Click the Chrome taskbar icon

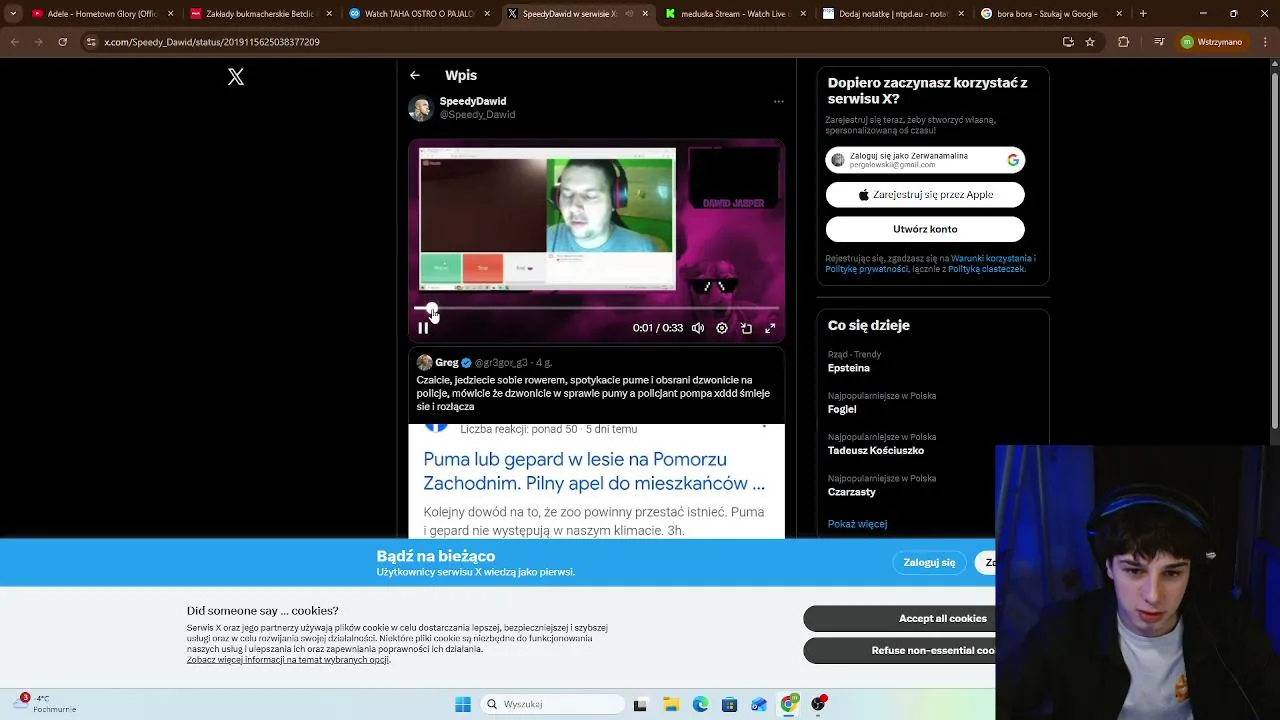click(789, 704)
